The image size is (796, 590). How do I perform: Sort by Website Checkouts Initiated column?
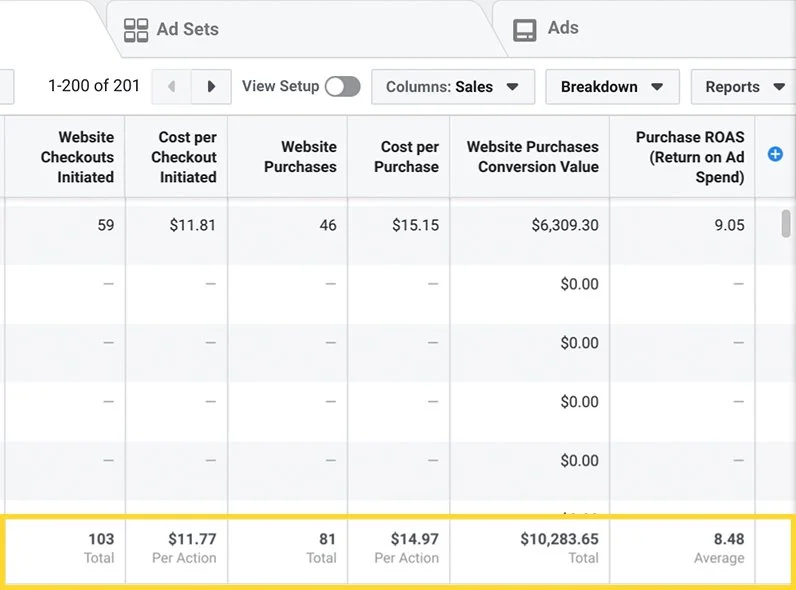pyautogui.click(x=77, y=157)
